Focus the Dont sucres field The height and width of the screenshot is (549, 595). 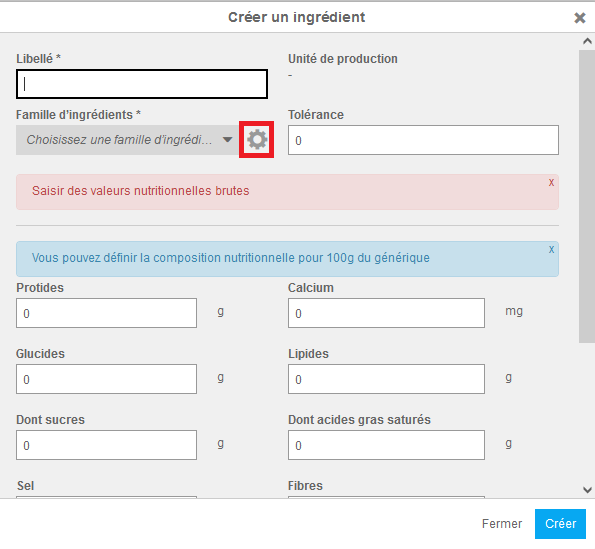[x=106, y=445]
